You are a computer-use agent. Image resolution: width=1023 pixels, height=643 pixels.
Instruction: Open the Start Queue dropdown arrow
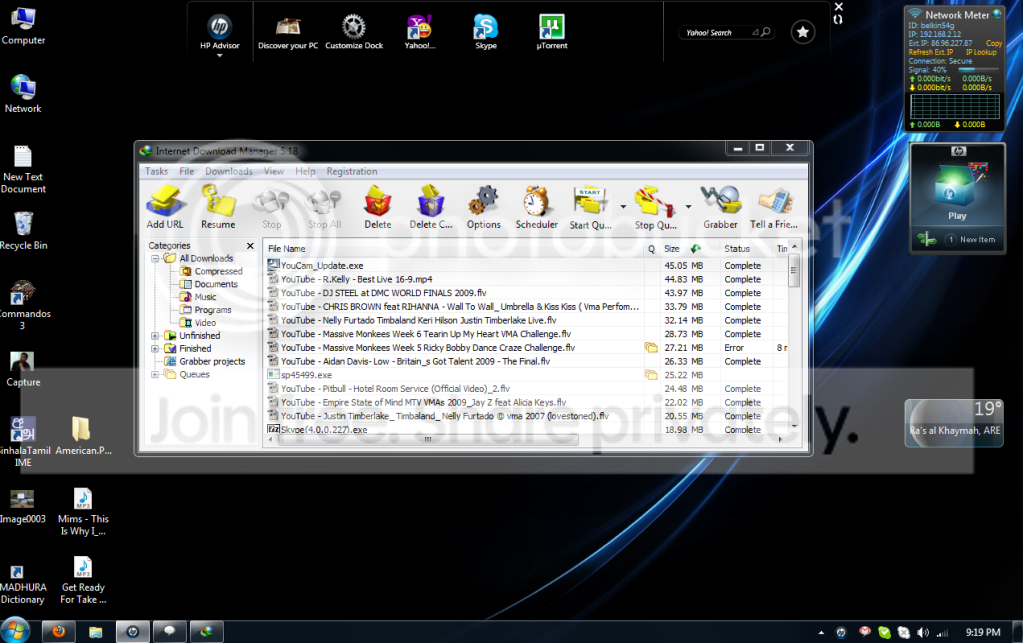pos(622,207)
